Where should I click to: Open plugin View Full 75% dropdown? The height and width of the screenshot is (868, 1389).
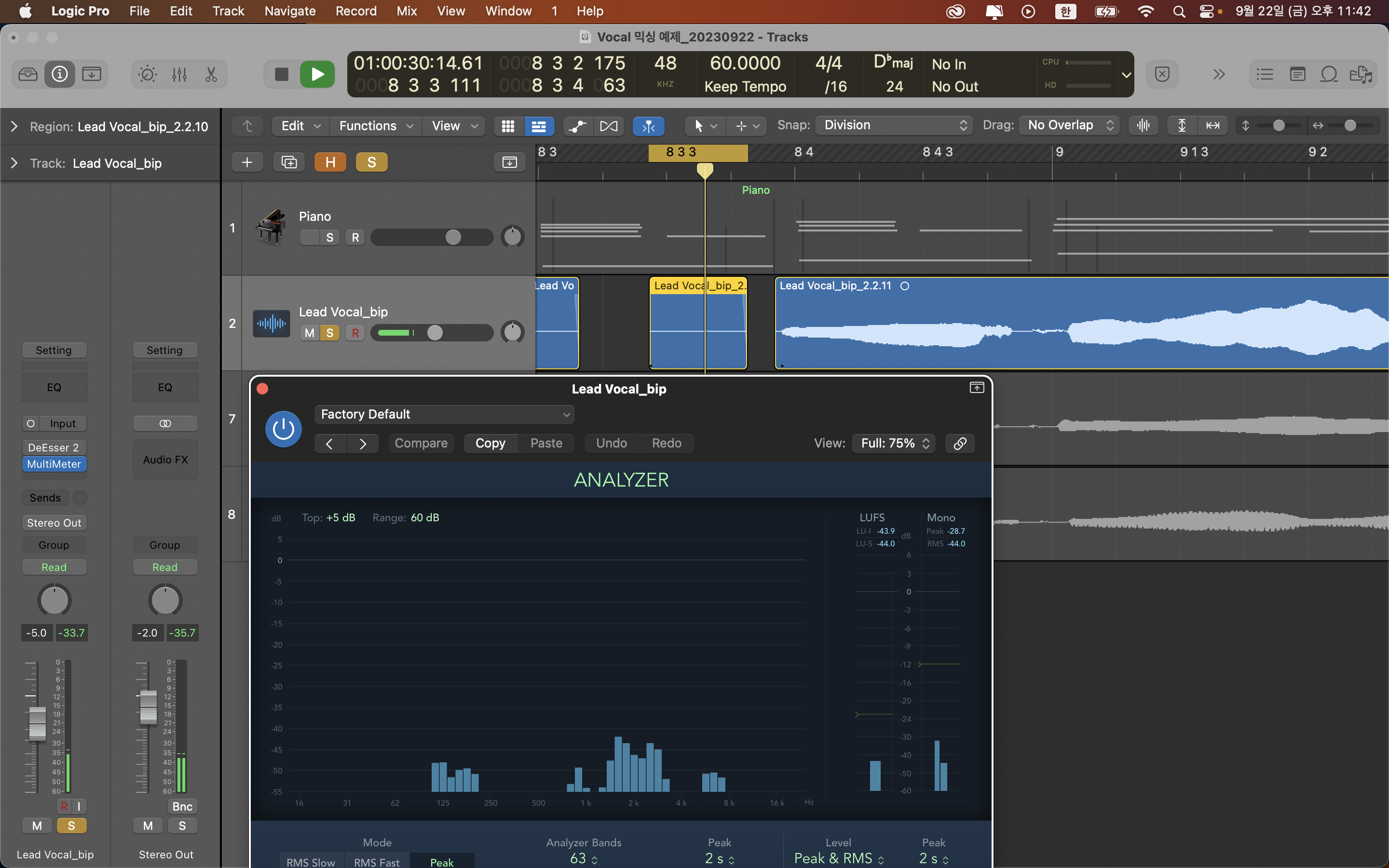pos(894,443)
